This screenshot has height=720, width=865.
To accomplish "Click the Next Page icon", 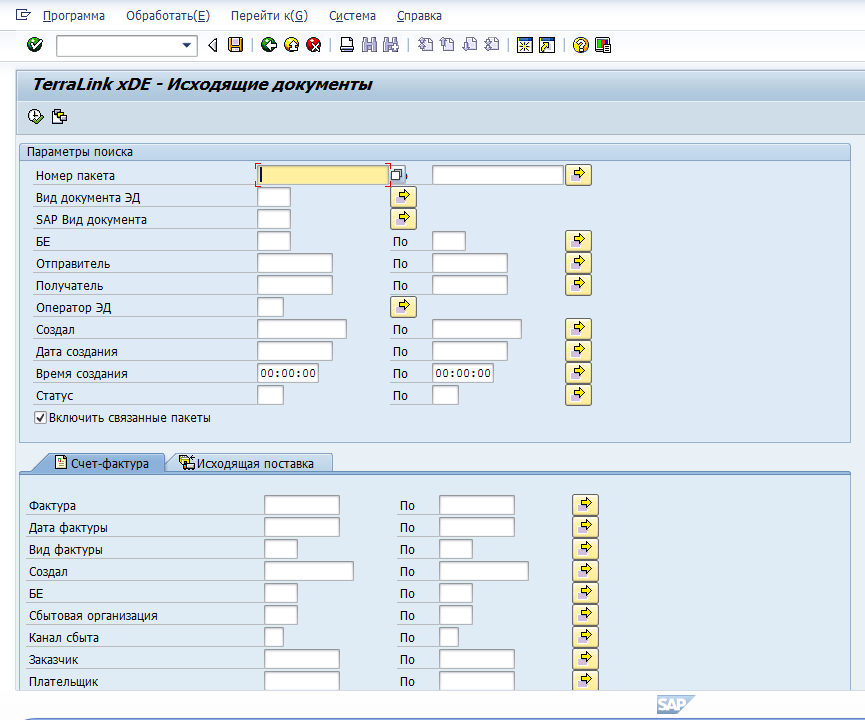I will click(469, 45).
